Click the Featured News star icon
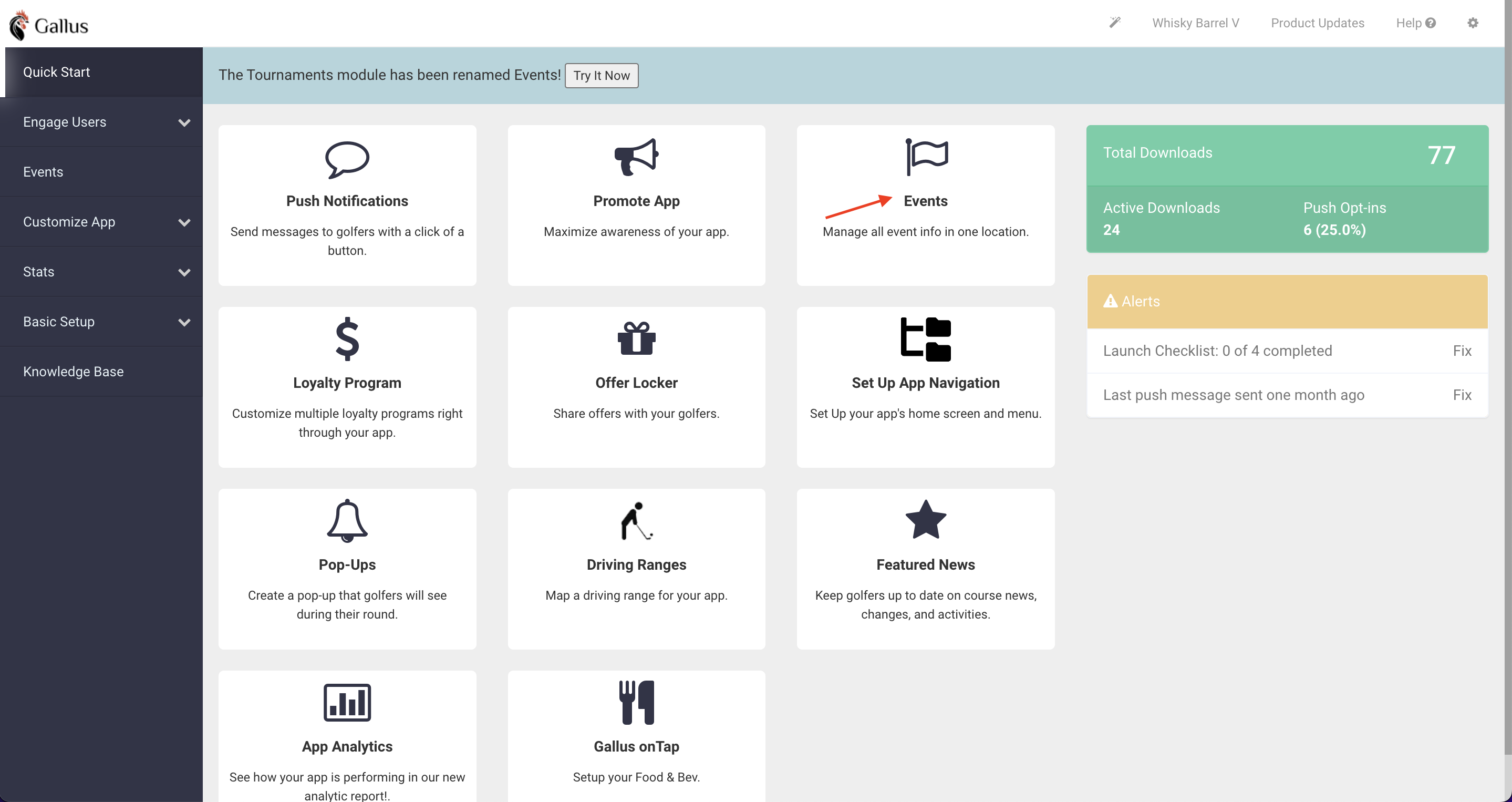This screenshot has height=802, width=1512. tap(926, 520)
